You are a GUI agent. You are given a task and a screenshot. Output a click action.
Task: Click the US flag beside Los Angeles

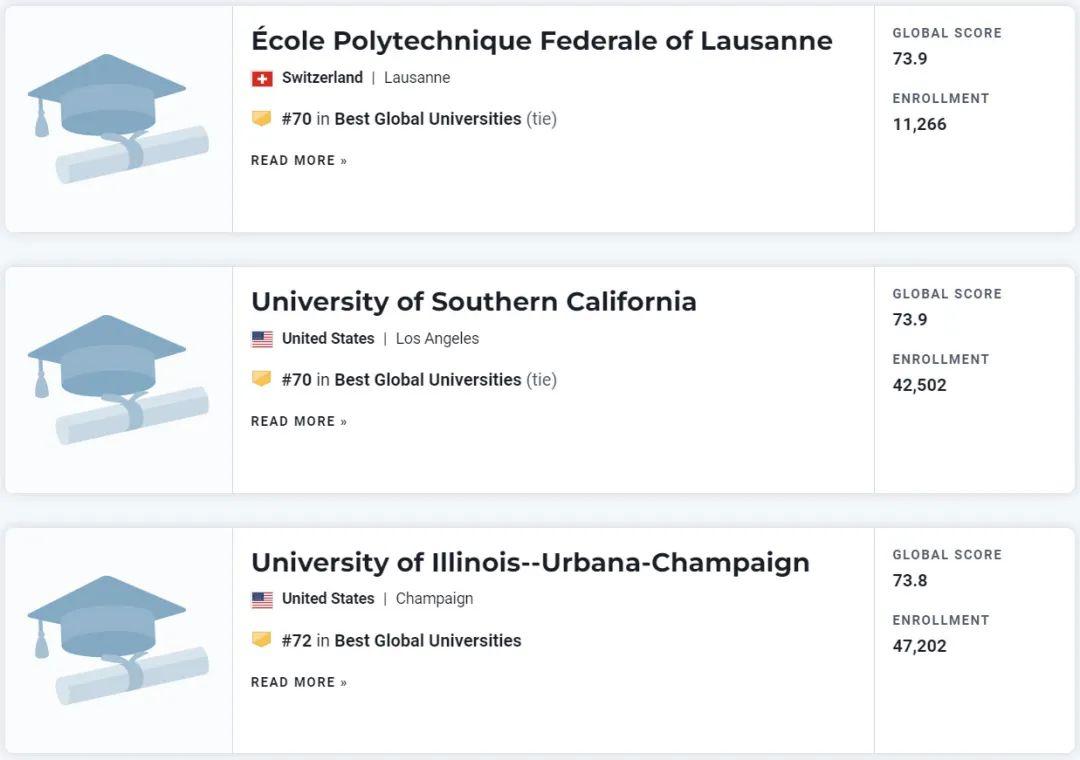tap(262, 339)
